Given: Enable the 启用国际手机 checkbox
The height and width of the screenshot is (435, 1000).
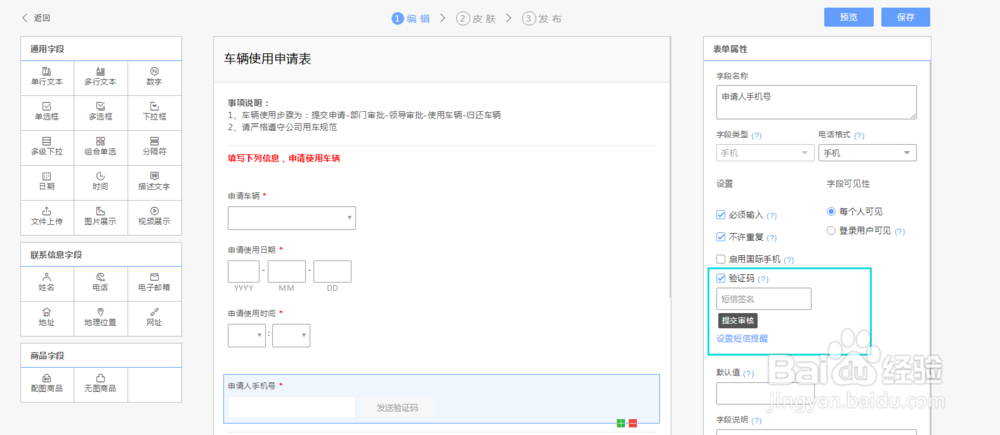Looking at the screenshot, I should (x=721, y=260).
